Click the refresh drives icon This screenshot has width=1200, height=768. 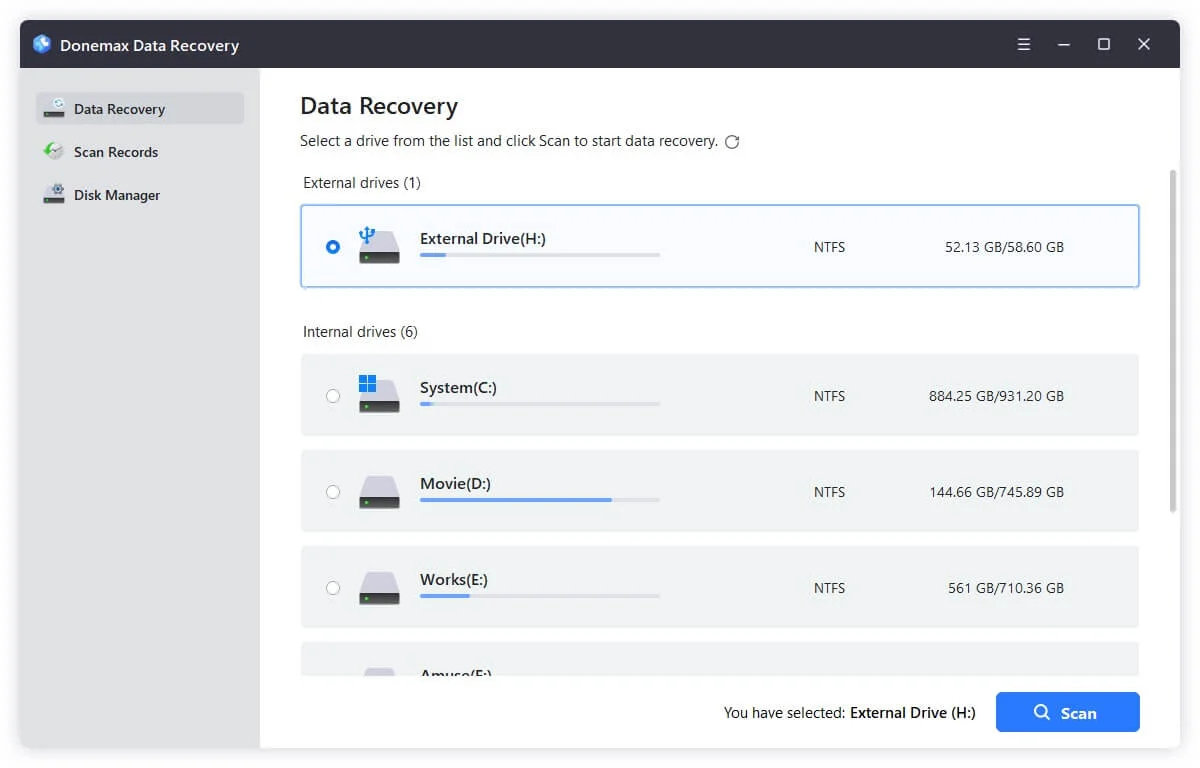(733, 142)
